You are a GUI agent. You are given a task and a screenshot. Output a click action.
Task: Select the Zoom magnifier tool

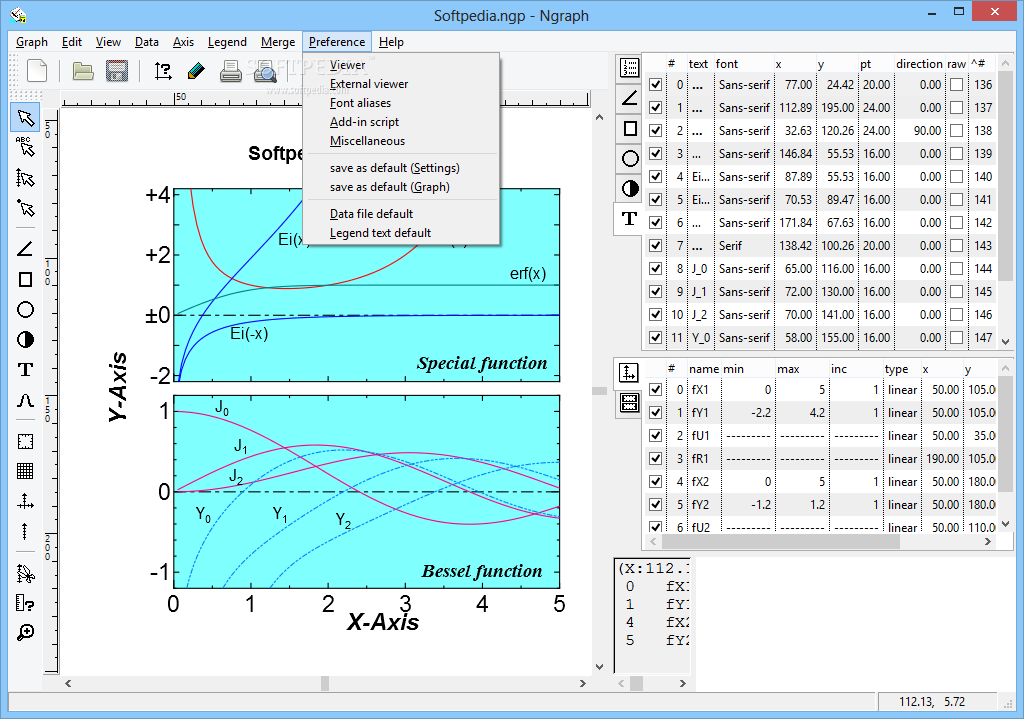pos(25,632)
